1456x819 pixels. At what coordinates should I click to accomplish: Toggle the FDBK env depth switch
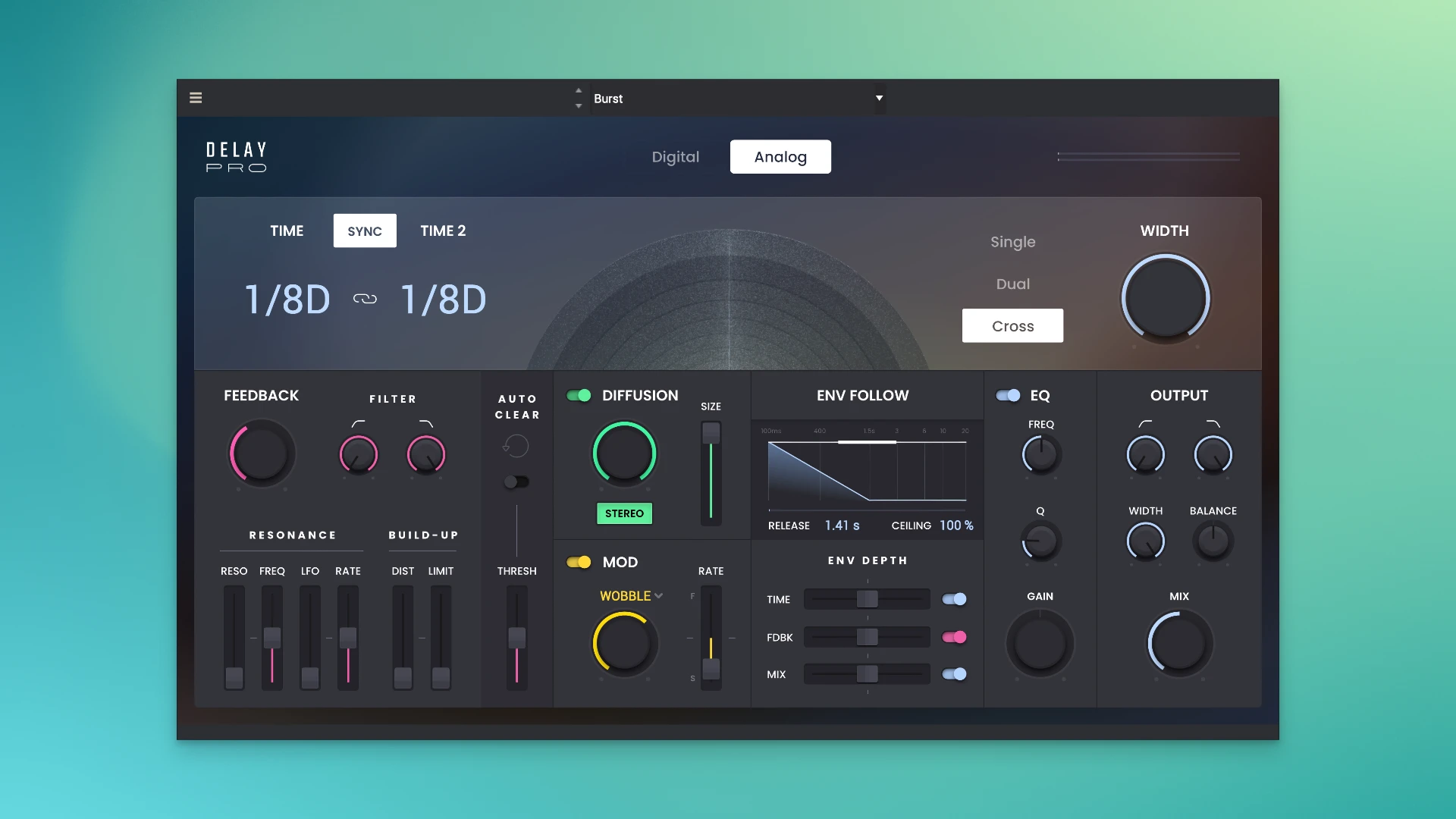pyautogui.click(x=954, y=637)
